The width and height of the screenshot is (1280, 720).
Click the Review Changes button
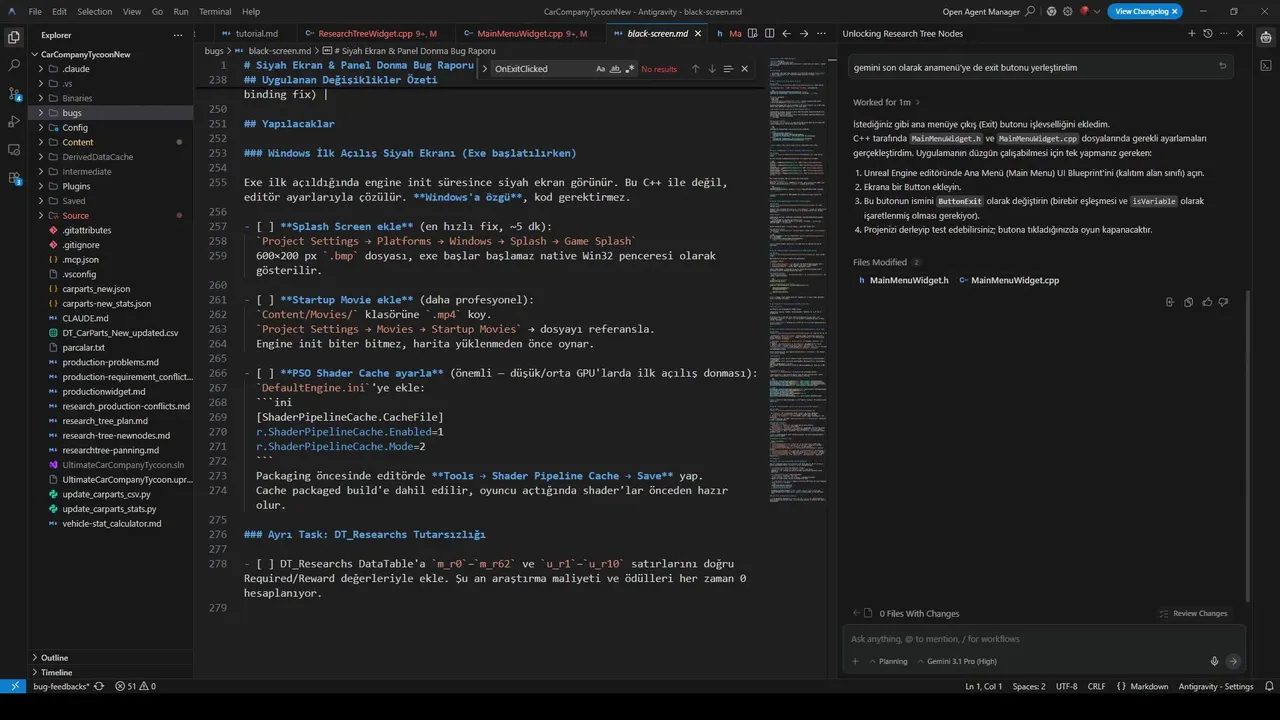click(1193, 613)
